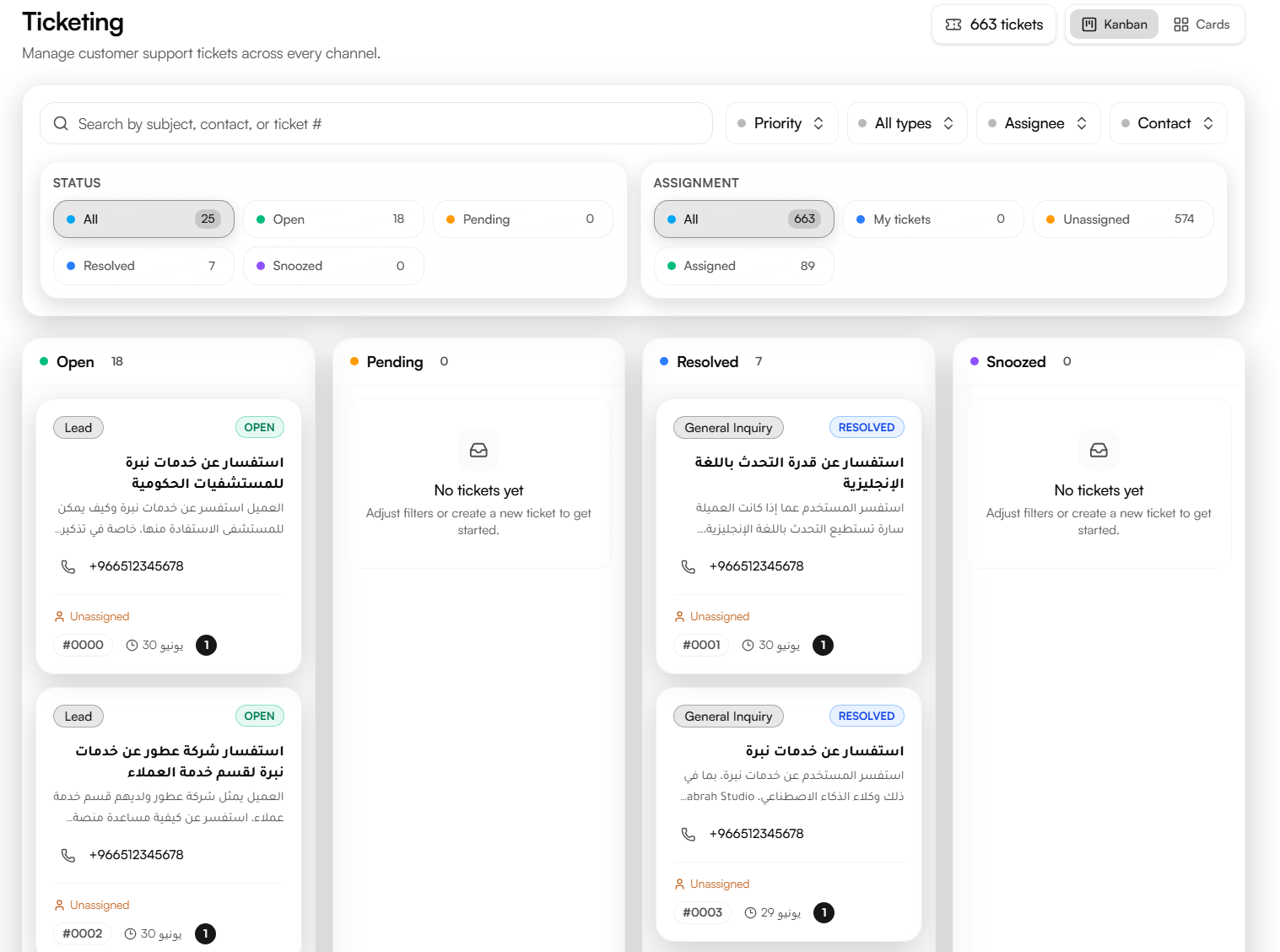Switch to the Cards view

click(1202, 24)
